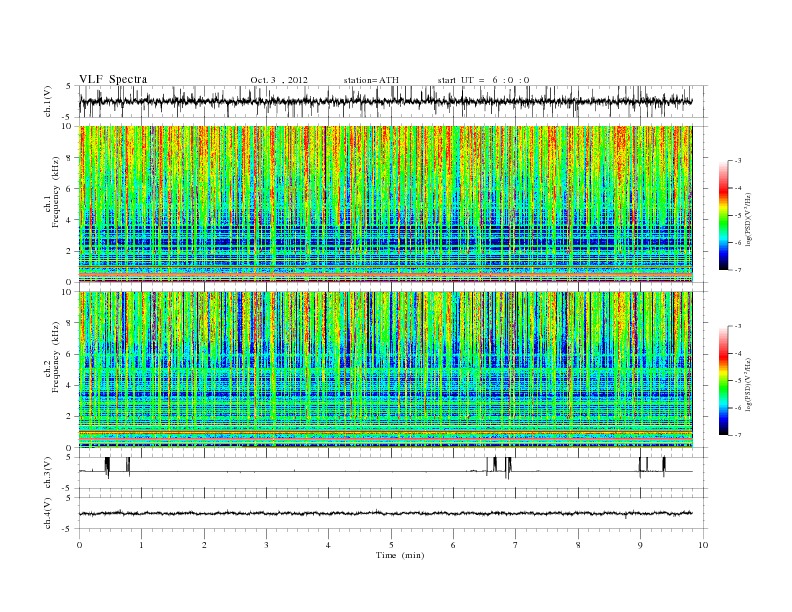Click the '-7' tick on ch.2 colorbar
The height and width of the screenshot is (612, 792).
pos(737,435)
